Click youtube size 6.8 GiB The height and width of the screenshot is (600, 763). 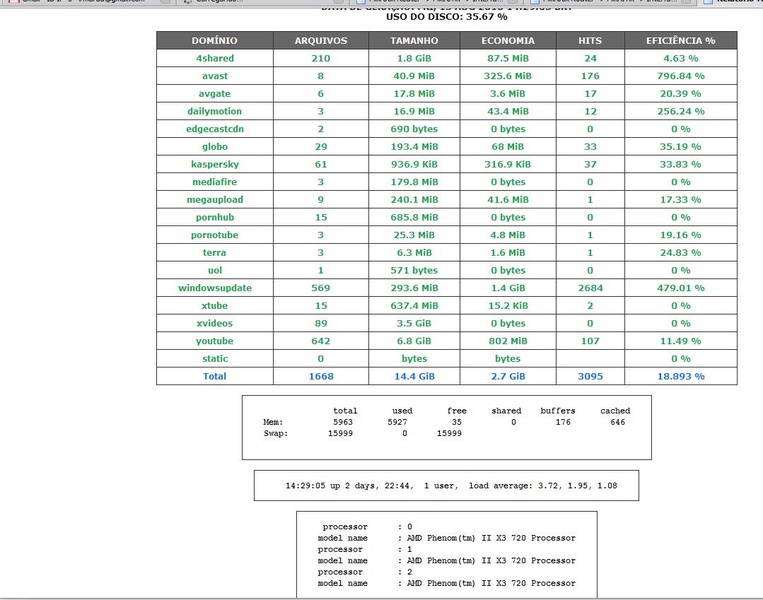click(414, 341)
